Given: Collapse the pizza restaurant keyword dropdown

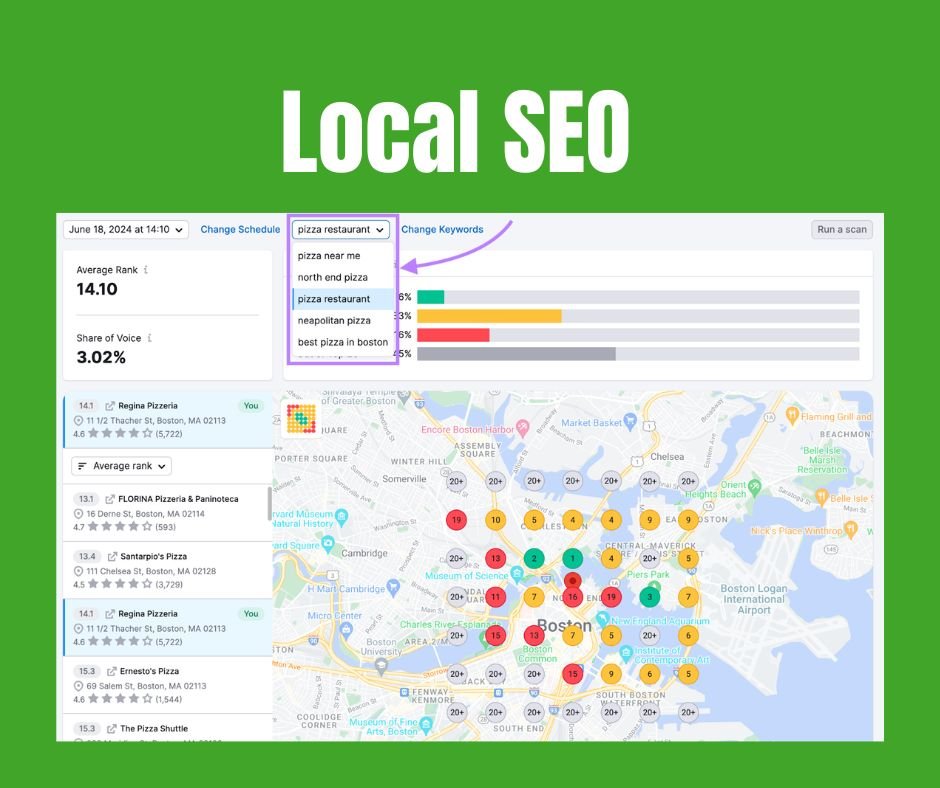Looking at the screenshot, I should click(x=341, y=230).
